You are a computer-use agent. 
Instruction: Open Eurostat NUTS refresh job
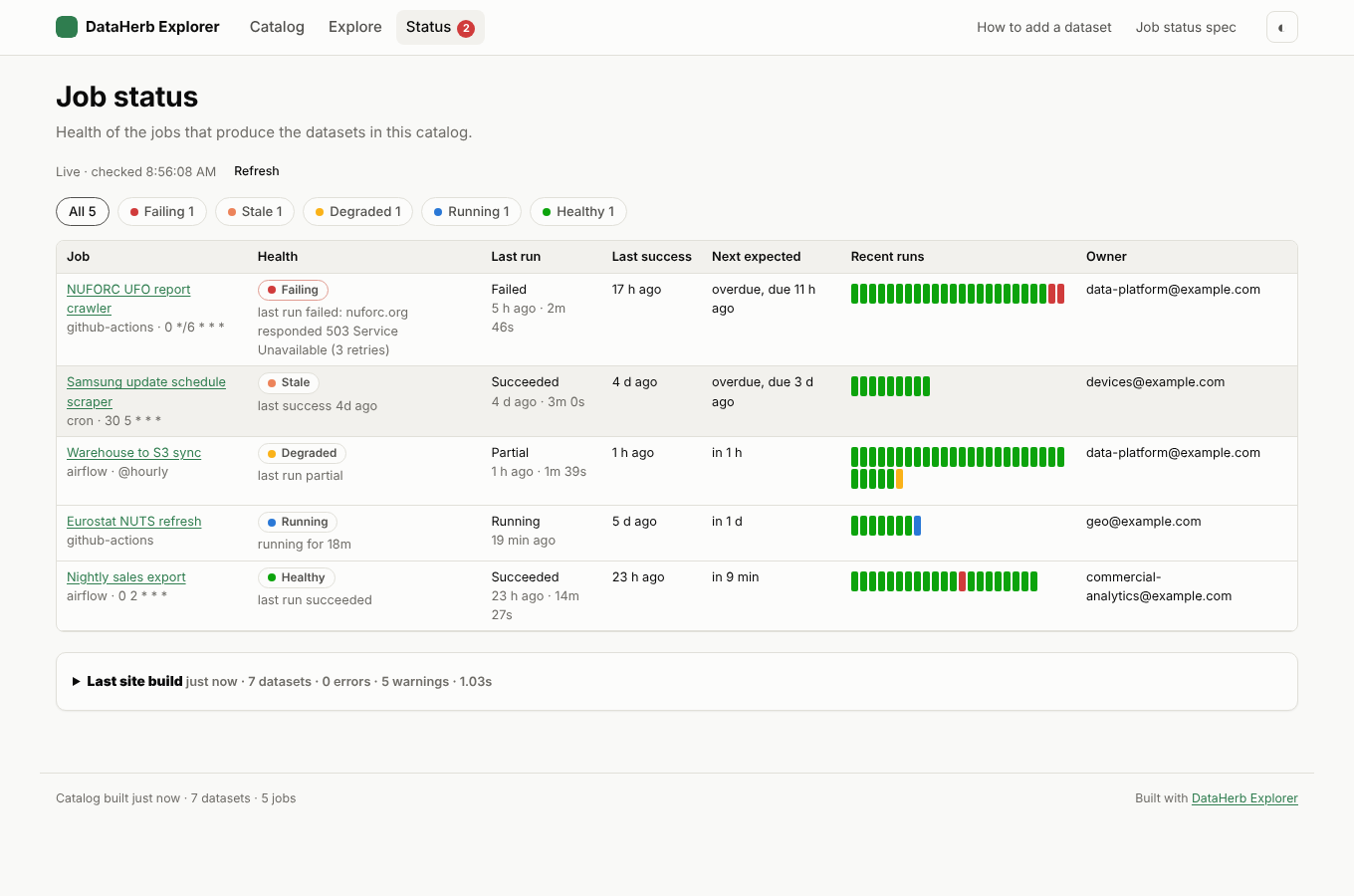[x=133, y=522]
